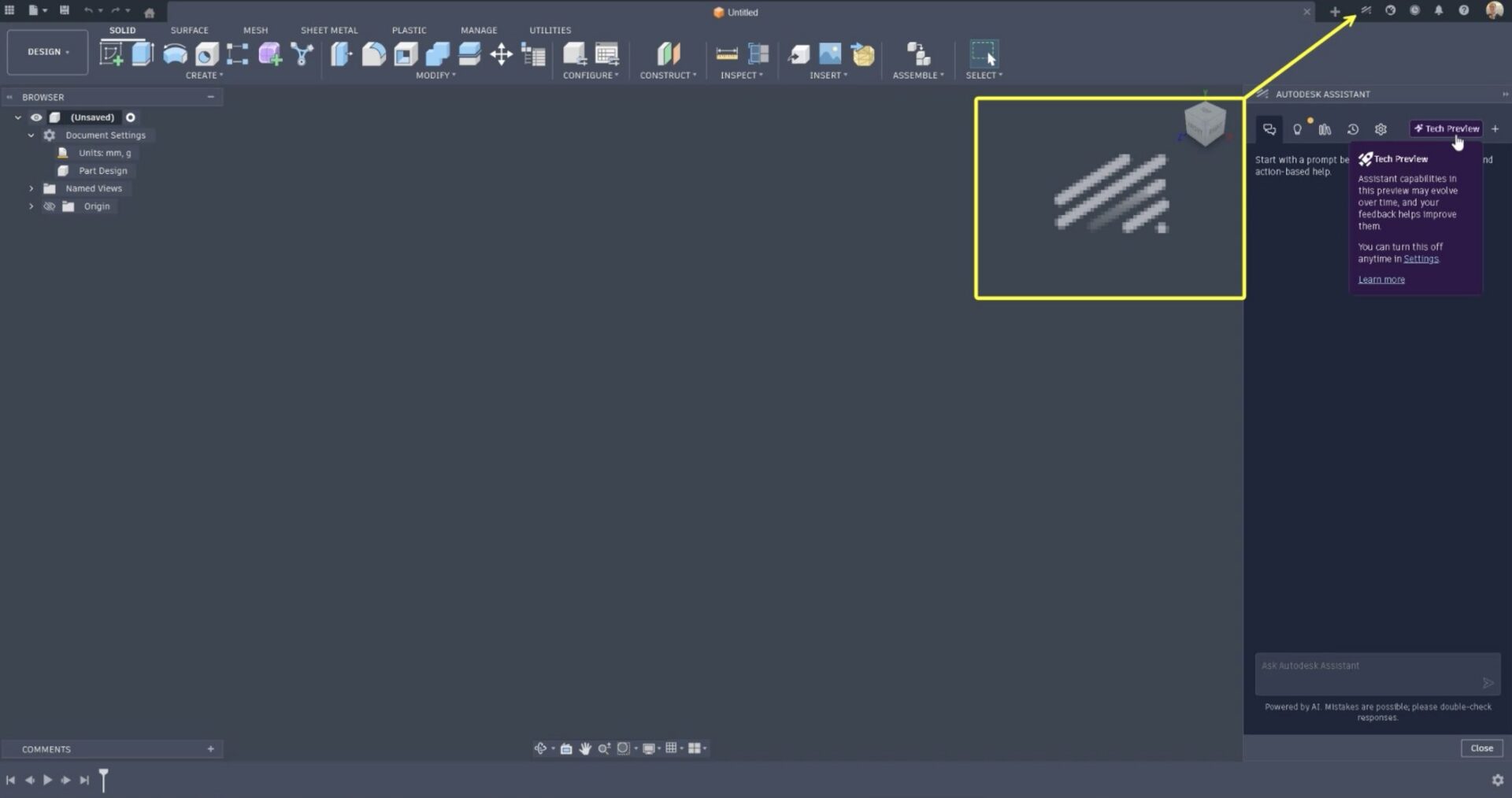Open the CREATE dropdown menu
This screenshot has width=1512, height=798.
(x=204, y=76)
